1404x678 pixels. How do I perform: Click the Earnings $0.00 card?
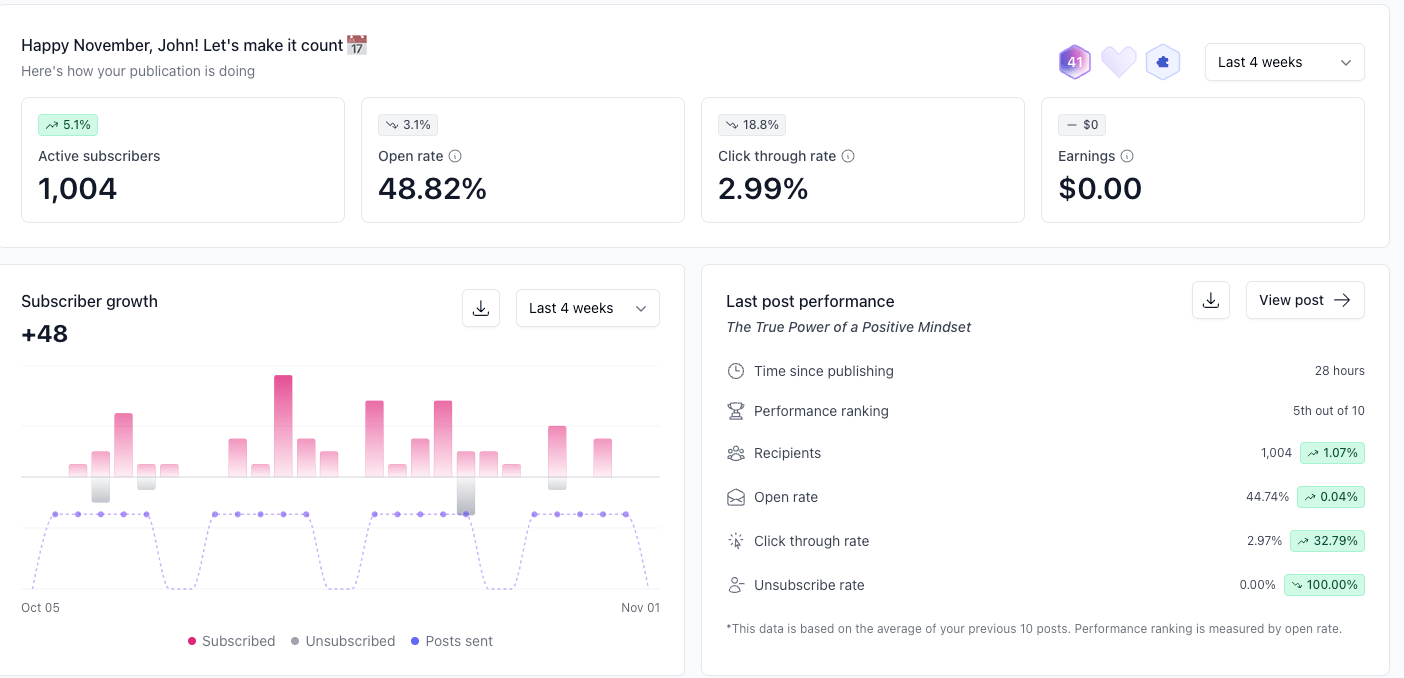[x=1203, y=160]
